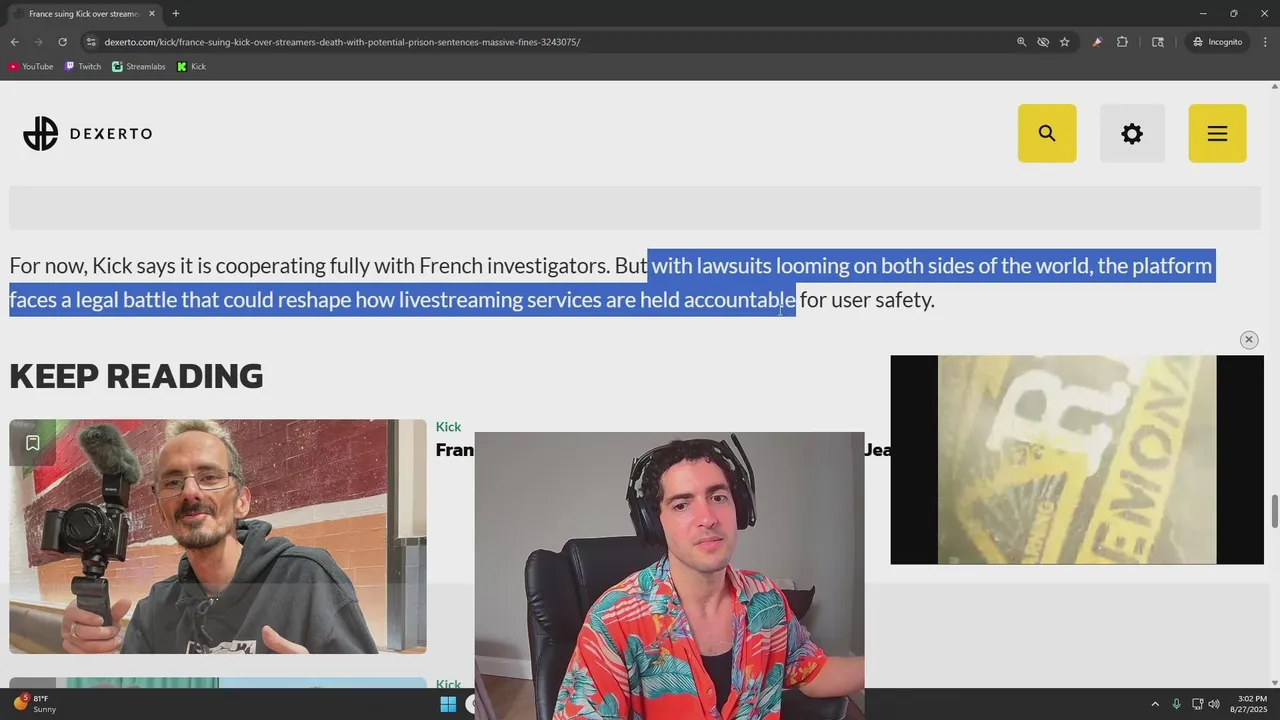
Task: Reload the current page
Action: [x=62, y=42]
